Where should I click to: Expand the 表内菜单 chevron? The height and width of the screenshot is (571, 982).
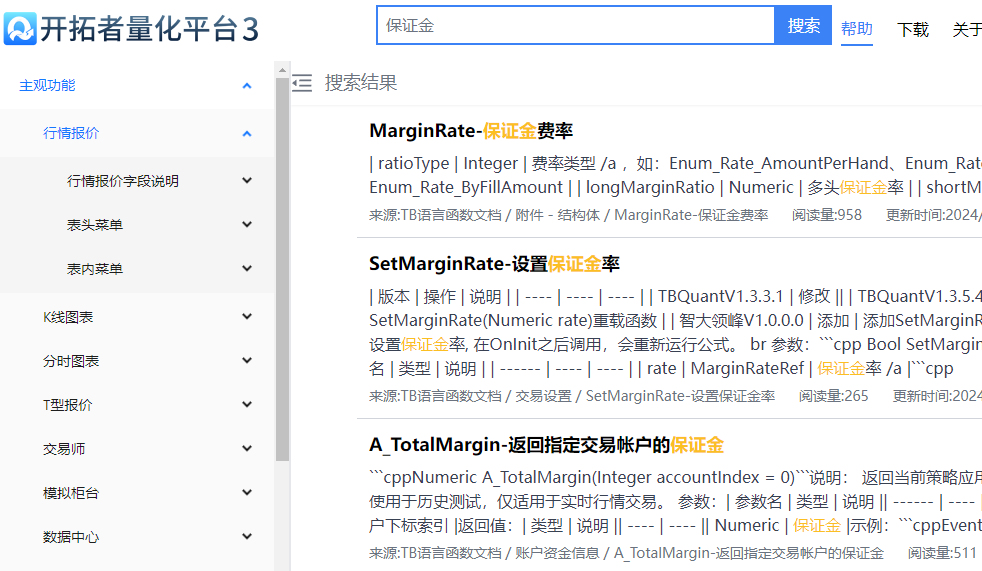247,269
